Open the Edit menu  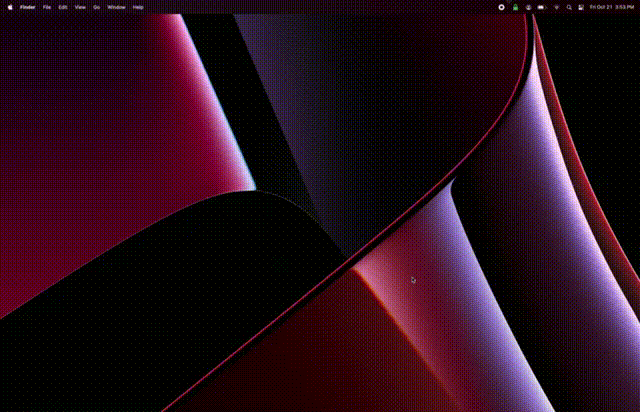[63, 7]
